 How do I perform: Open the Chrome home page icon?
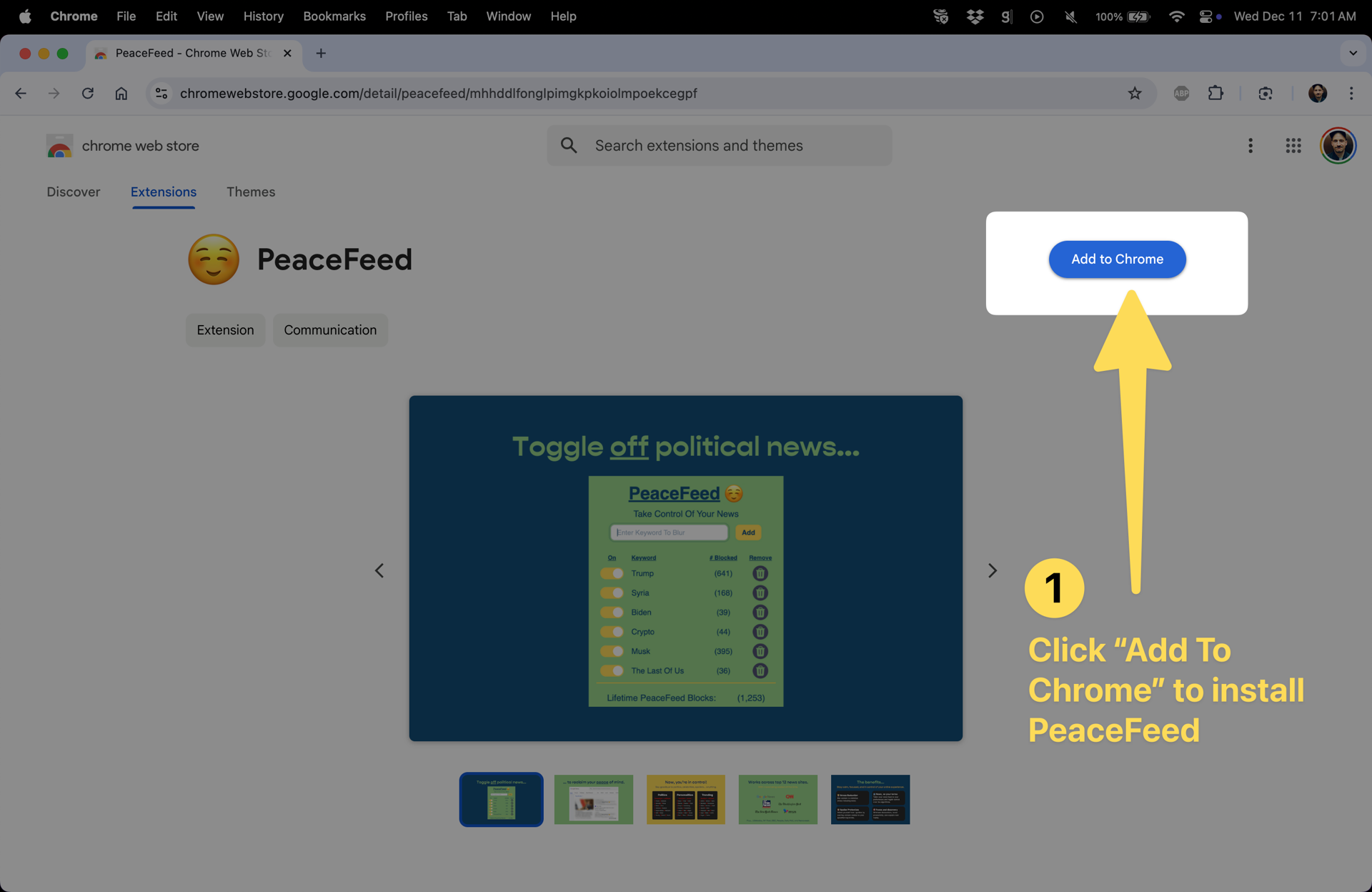121,94
